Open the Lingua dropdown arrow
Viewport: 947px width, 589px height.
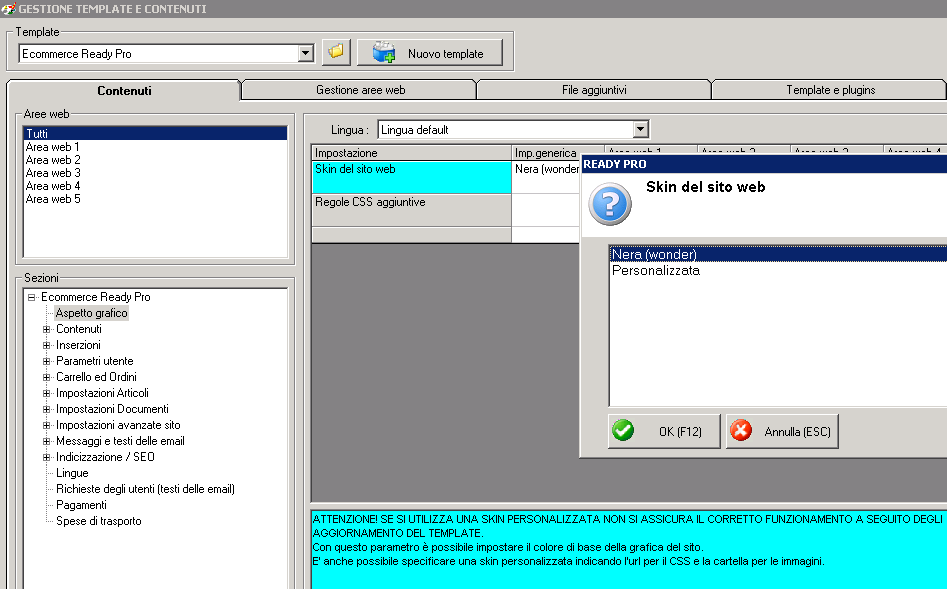[640, 129]
